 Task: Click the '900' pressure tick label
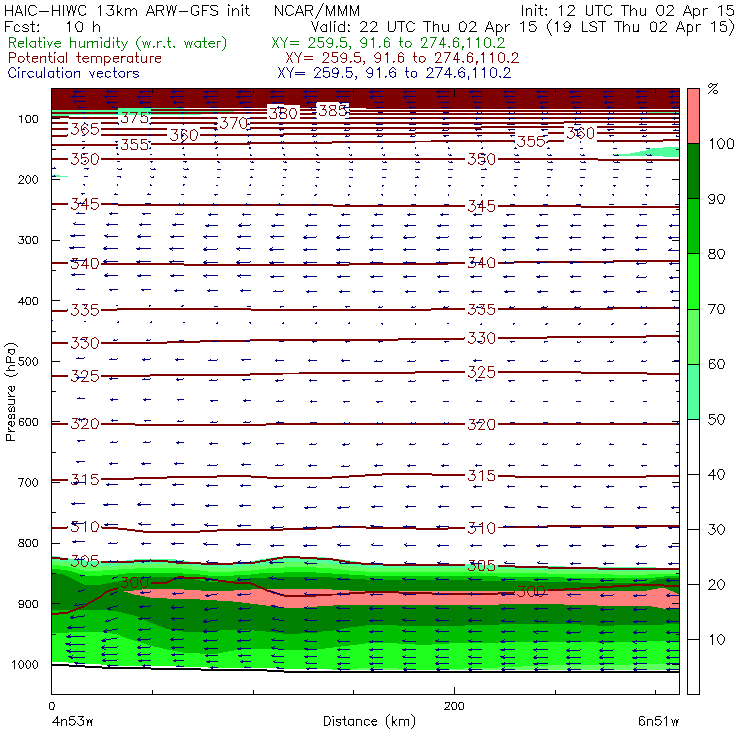point(28,604)
